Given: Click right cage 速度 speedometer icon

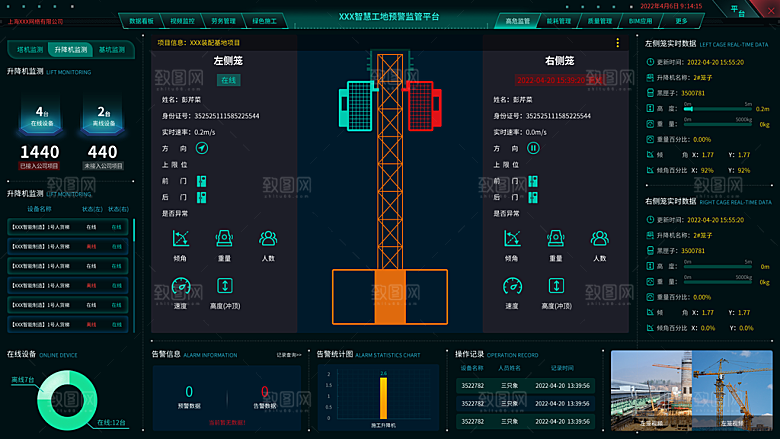Looking at the screenshot, I should pos(512,286).
